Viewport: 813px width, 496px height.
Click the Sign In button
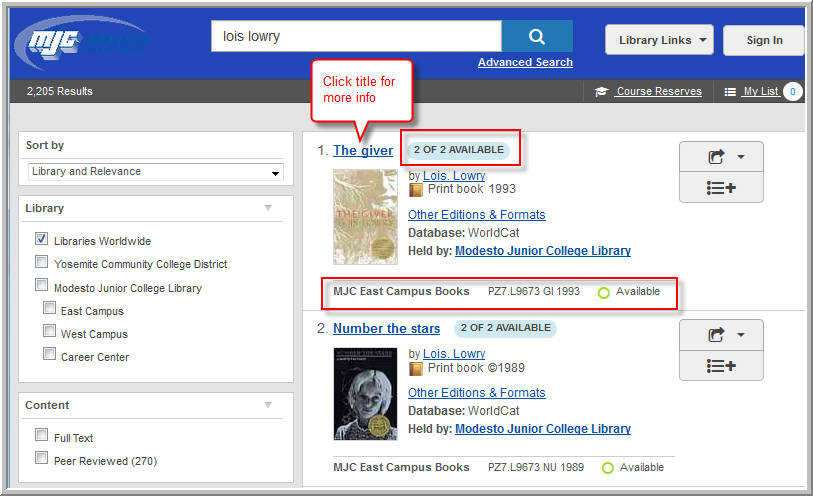coord(764,40)
